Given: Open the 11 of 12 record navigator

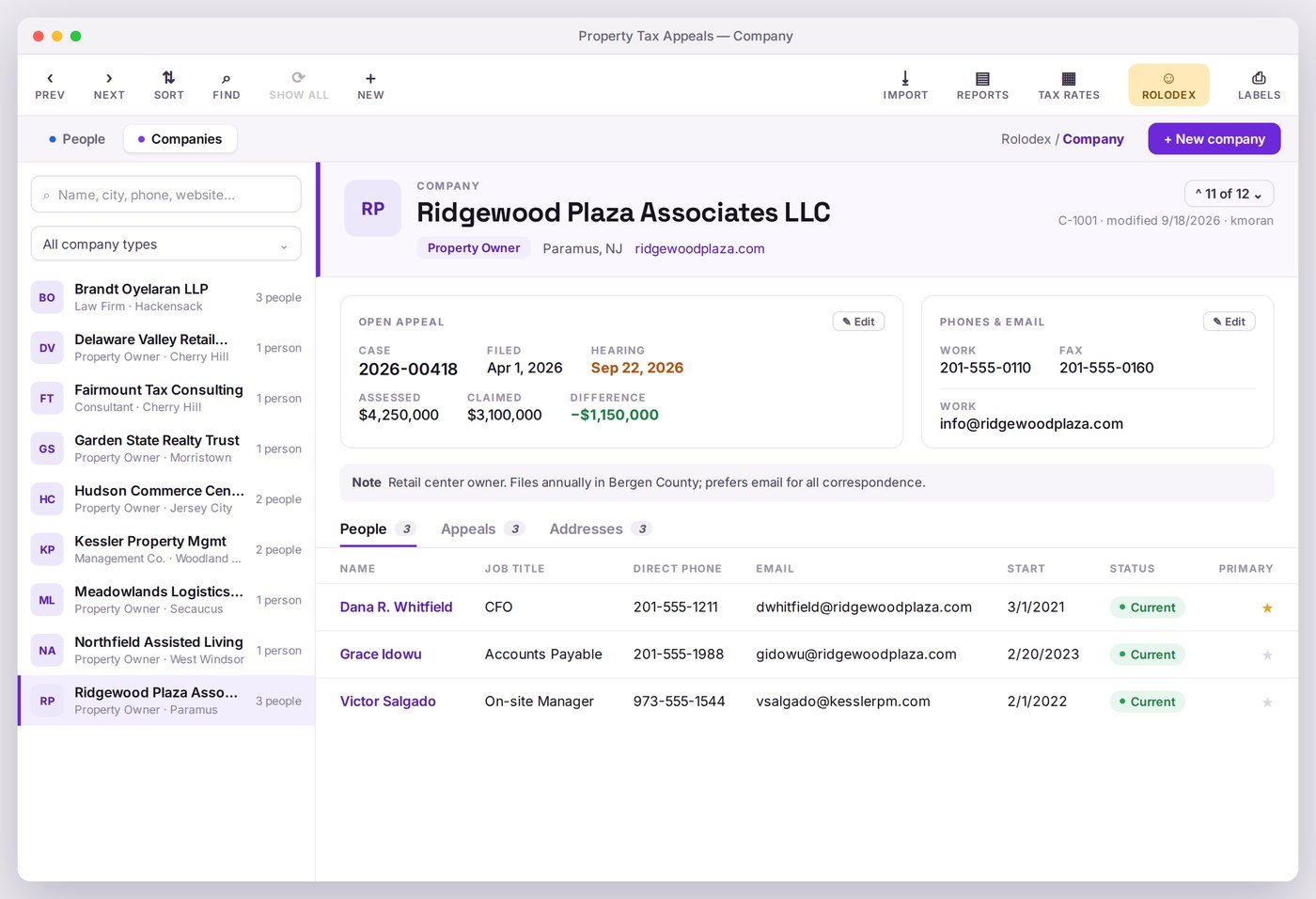Looking at the screenshot, I should [x=1229, y=194].
